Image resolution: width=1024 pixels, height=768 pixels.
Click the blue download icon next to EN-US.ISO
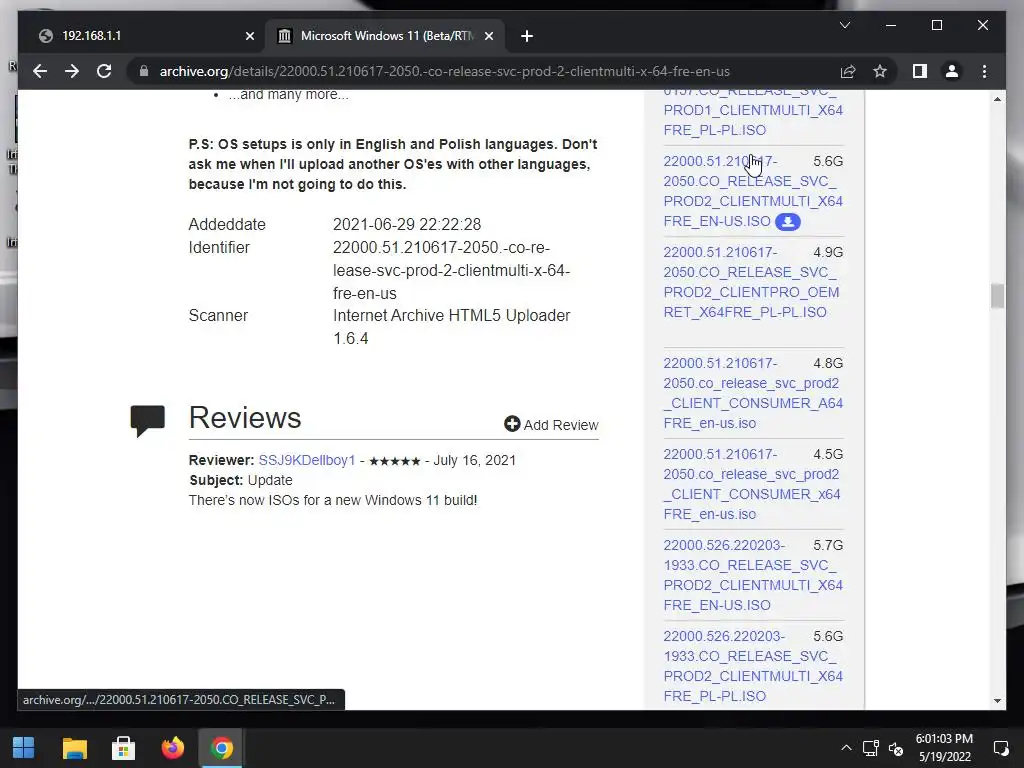pos(788,222)
